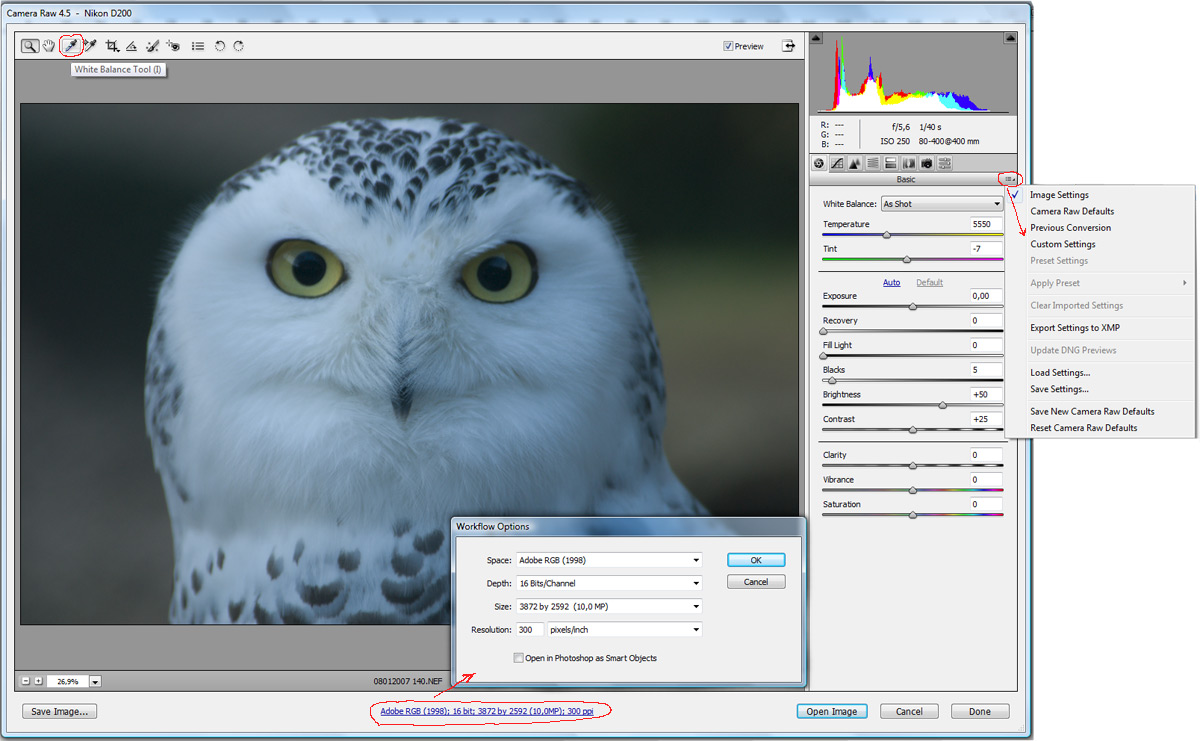Expand the Space dropdown in Workflow Options

coord(609,560)
